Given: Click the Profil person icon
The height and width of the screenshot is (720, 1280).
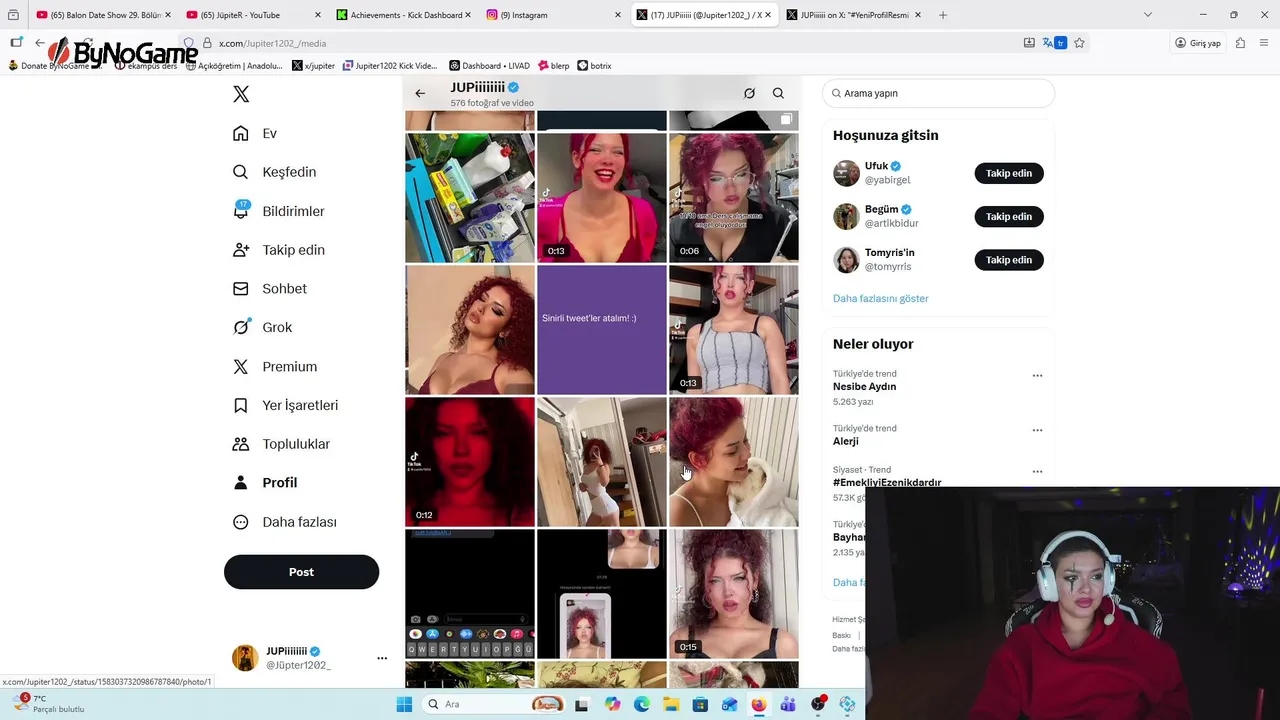Looking at the screenshot, I should (x=240, y=482).
